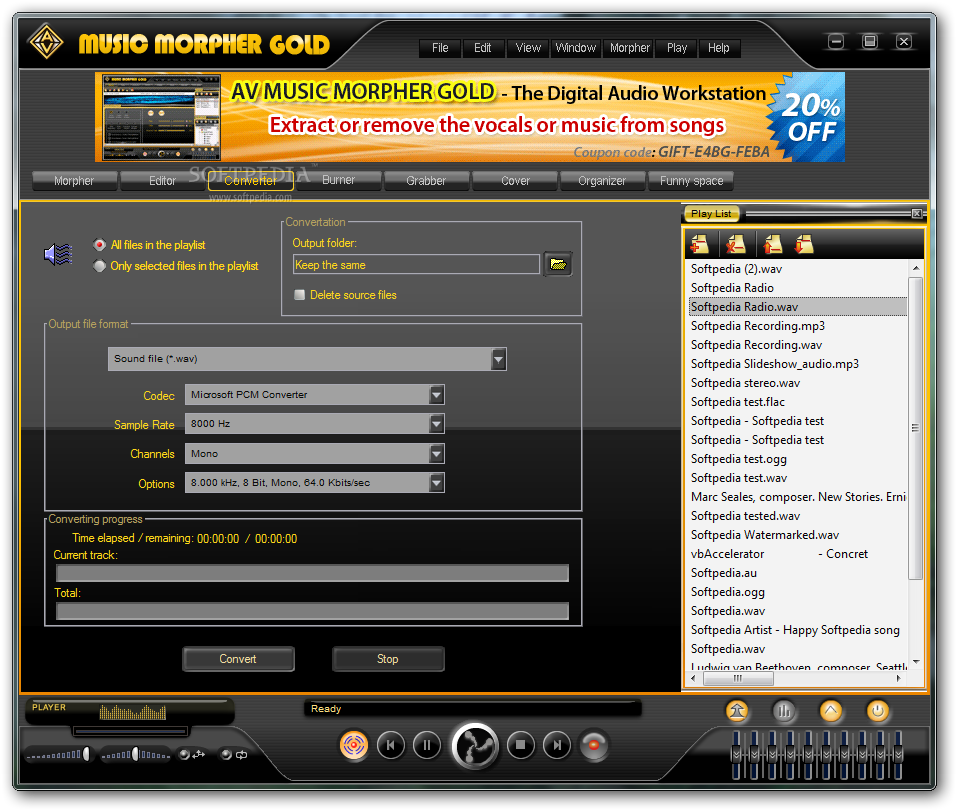957x811 pixels.
Task: Click the orange double up-arrow icon
Action: click(737, 711)
